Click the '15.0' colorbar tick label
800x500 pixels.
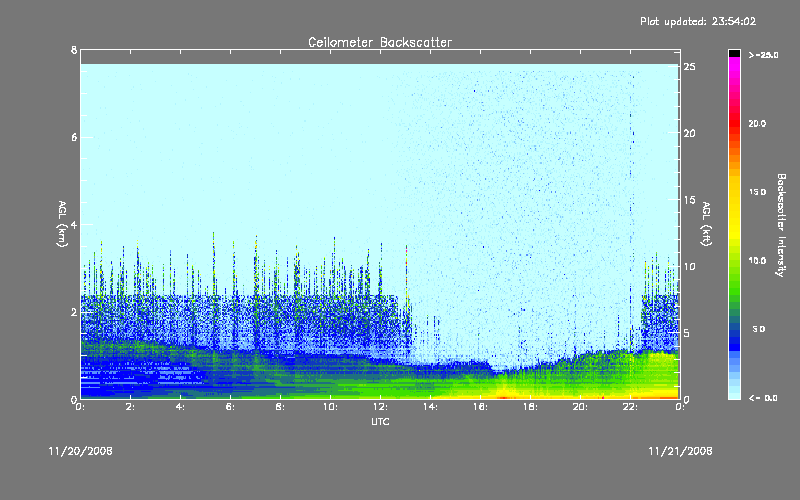click(757, 192)
